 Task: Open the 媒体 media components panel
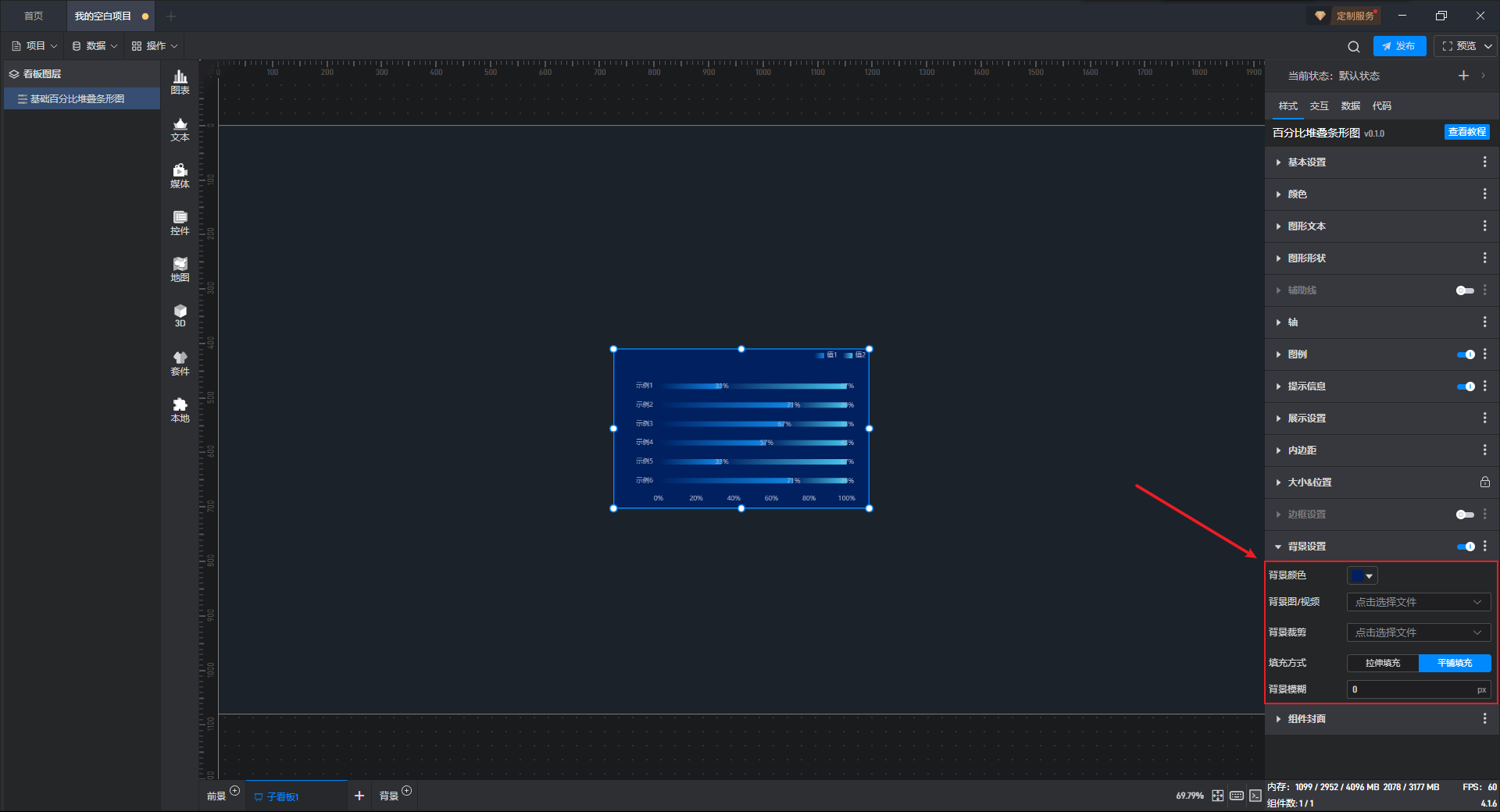click(x=180, y=176)
